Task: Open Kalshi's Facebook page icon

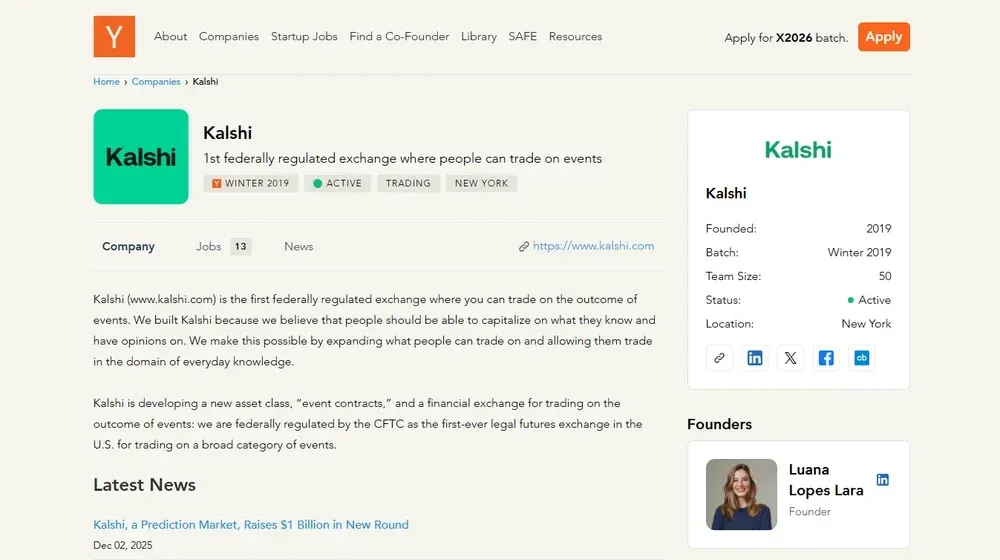Action: (826, 358)
